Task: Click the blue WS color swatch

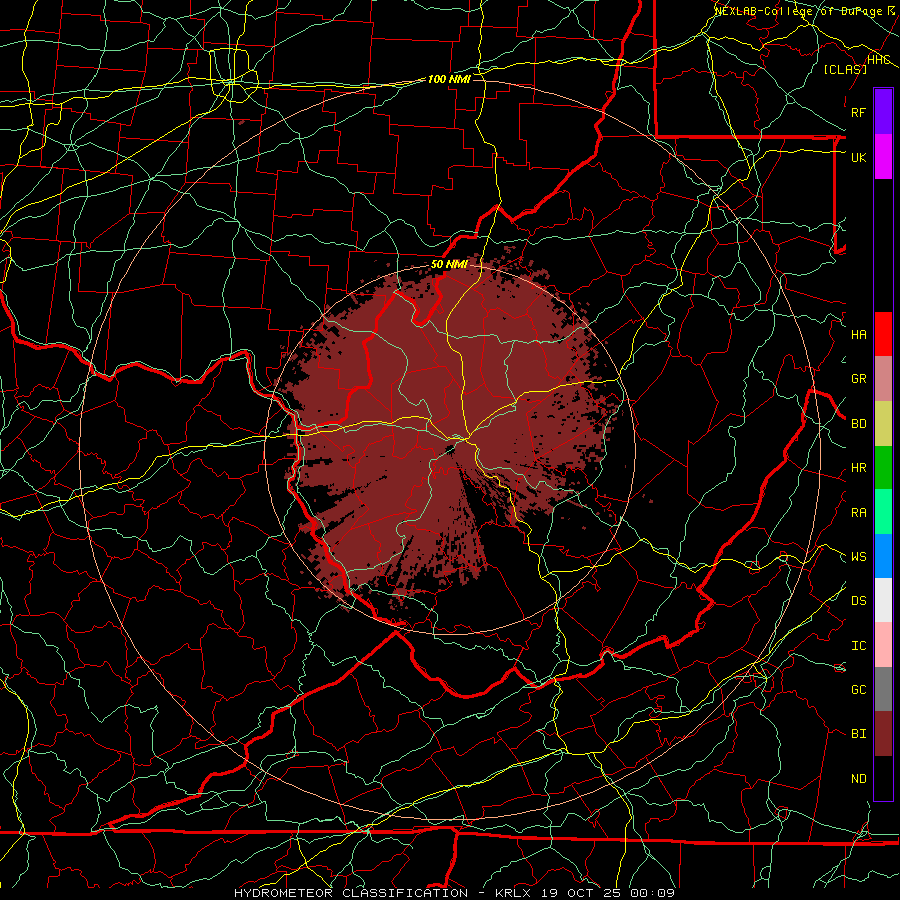Action: 883,556
